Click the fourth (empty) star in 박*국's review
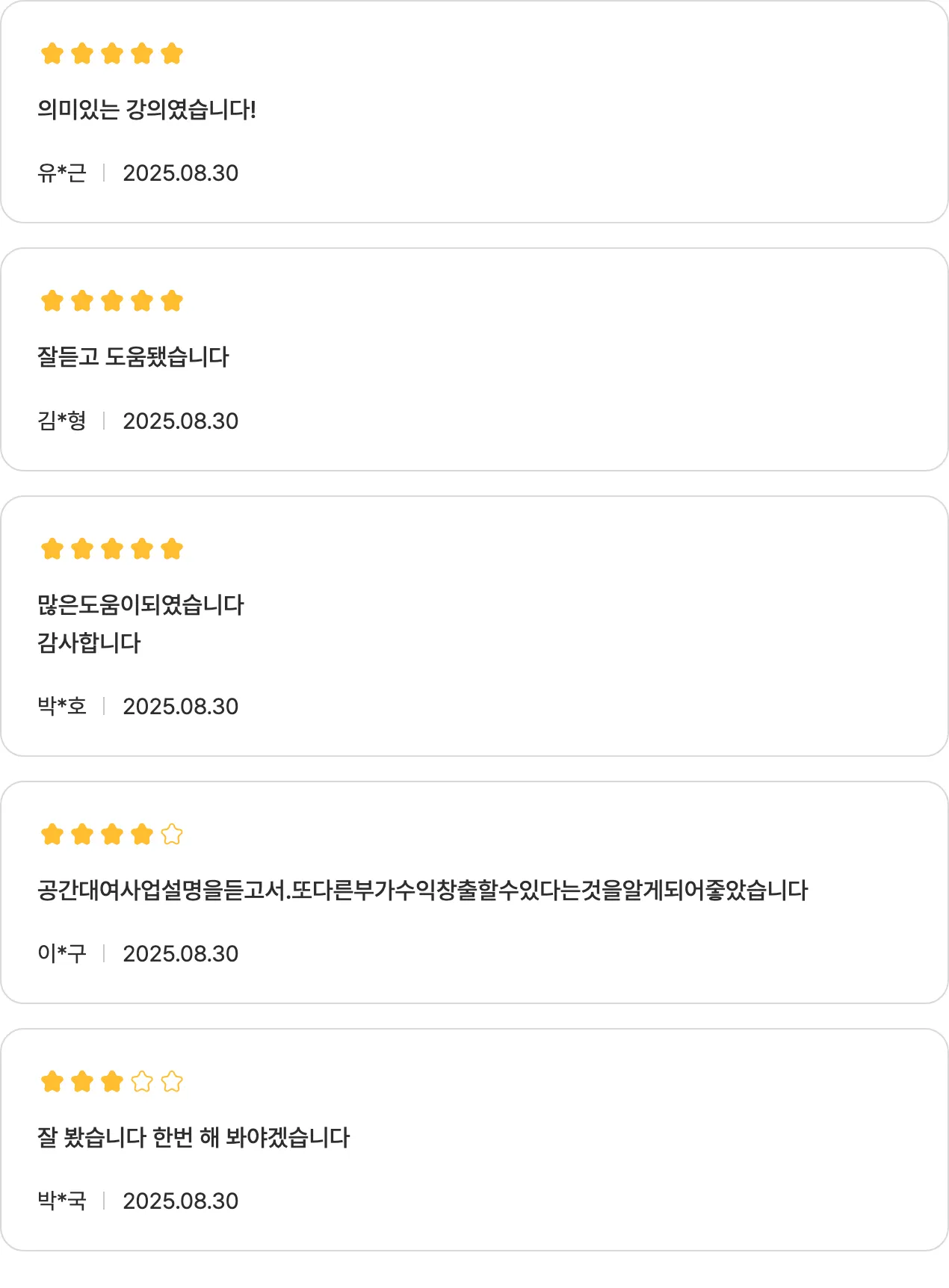949x1288 pixels. (142, 1081)
